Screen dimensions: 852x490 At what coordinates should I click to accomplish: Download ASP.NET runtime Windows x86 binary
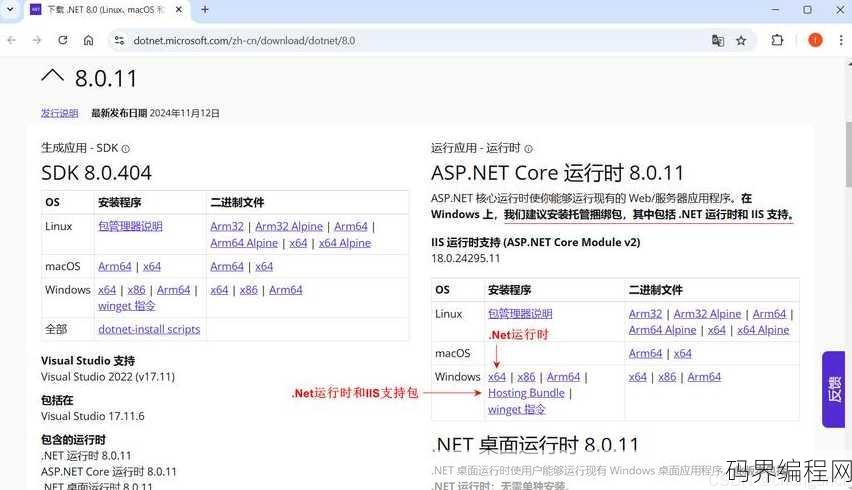point(667,376)
